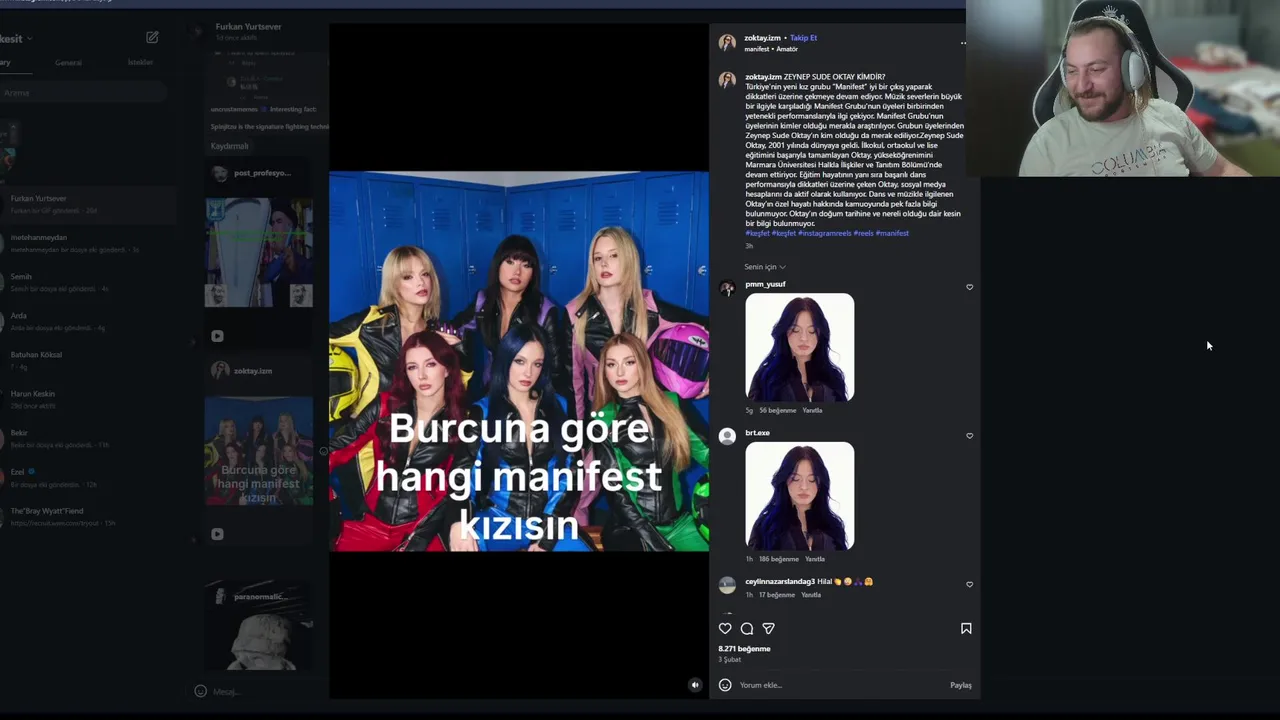This screenshot has height=720, width=1280.
Task: Open the emoji picker beside Yorum ekle
Action: click(x=725, y=685)
